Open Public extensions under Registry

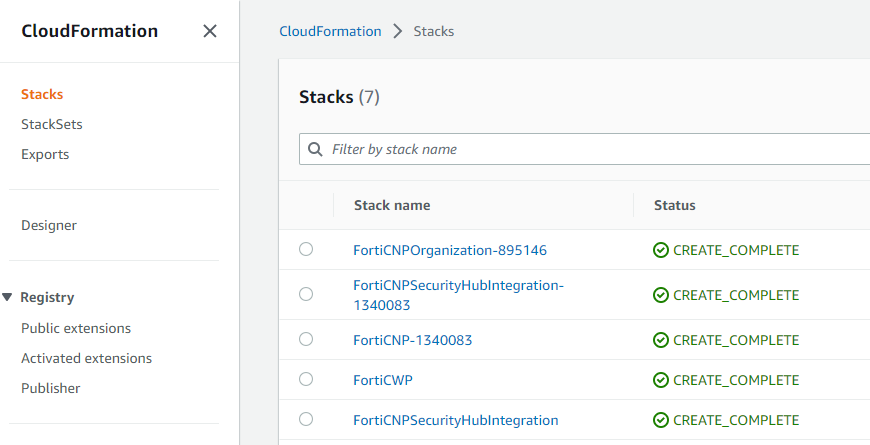coord(76,328)
